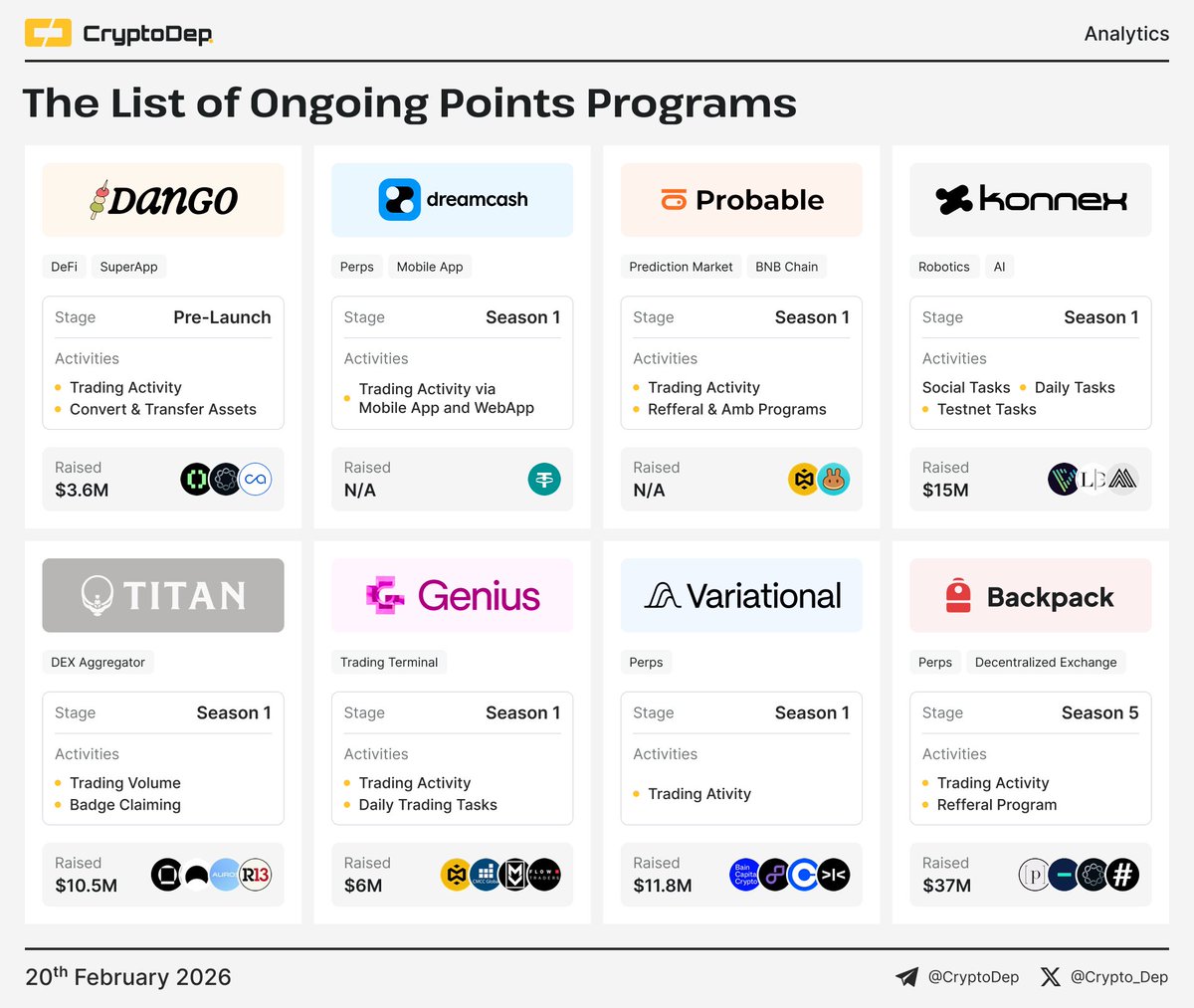Click the Pre-Launch stage value

click(222, 317)
